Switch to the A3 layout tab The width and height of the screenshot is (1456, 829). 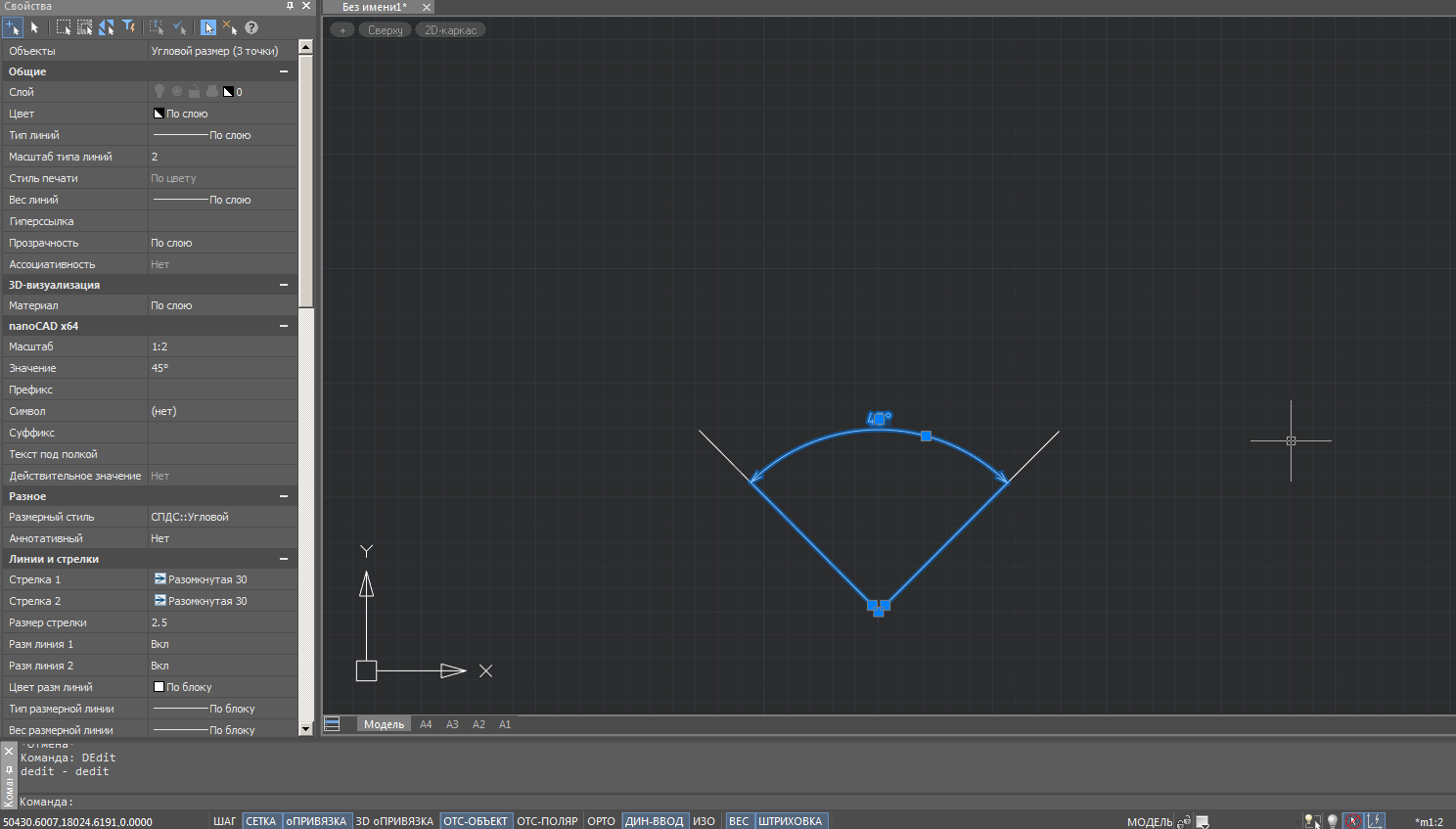pyautogui.click(x=452, y=724)
